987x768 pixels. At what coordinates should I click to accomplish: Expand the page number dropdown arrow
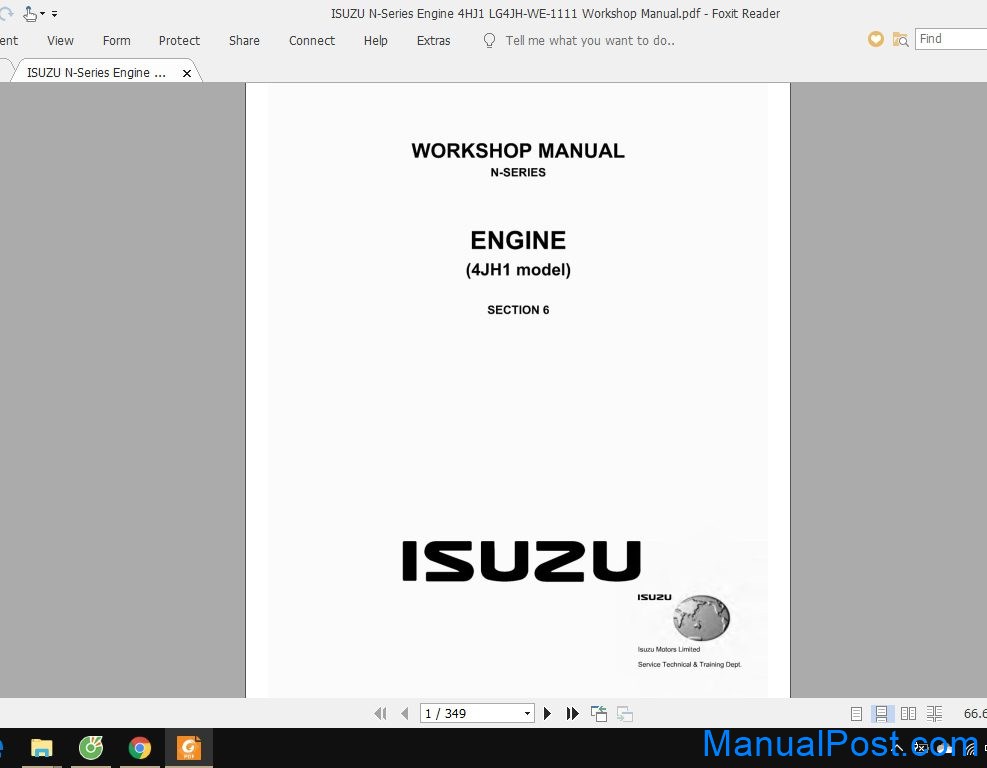click(x=527, y=714)
